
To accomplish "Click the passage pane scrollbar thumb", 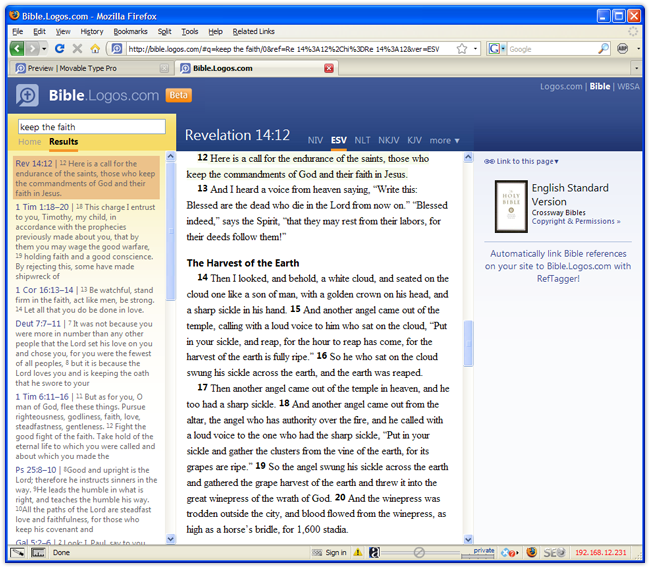I will 468,343.
